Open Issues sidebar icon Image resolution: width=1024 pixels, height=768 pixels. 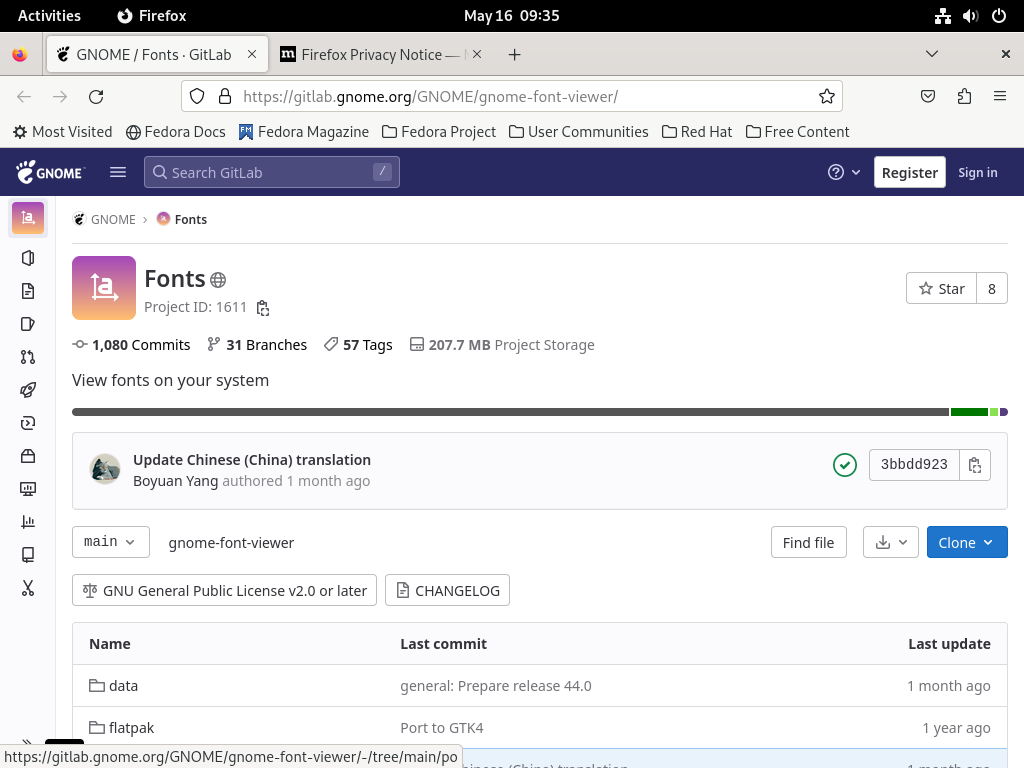coord(27,324)
